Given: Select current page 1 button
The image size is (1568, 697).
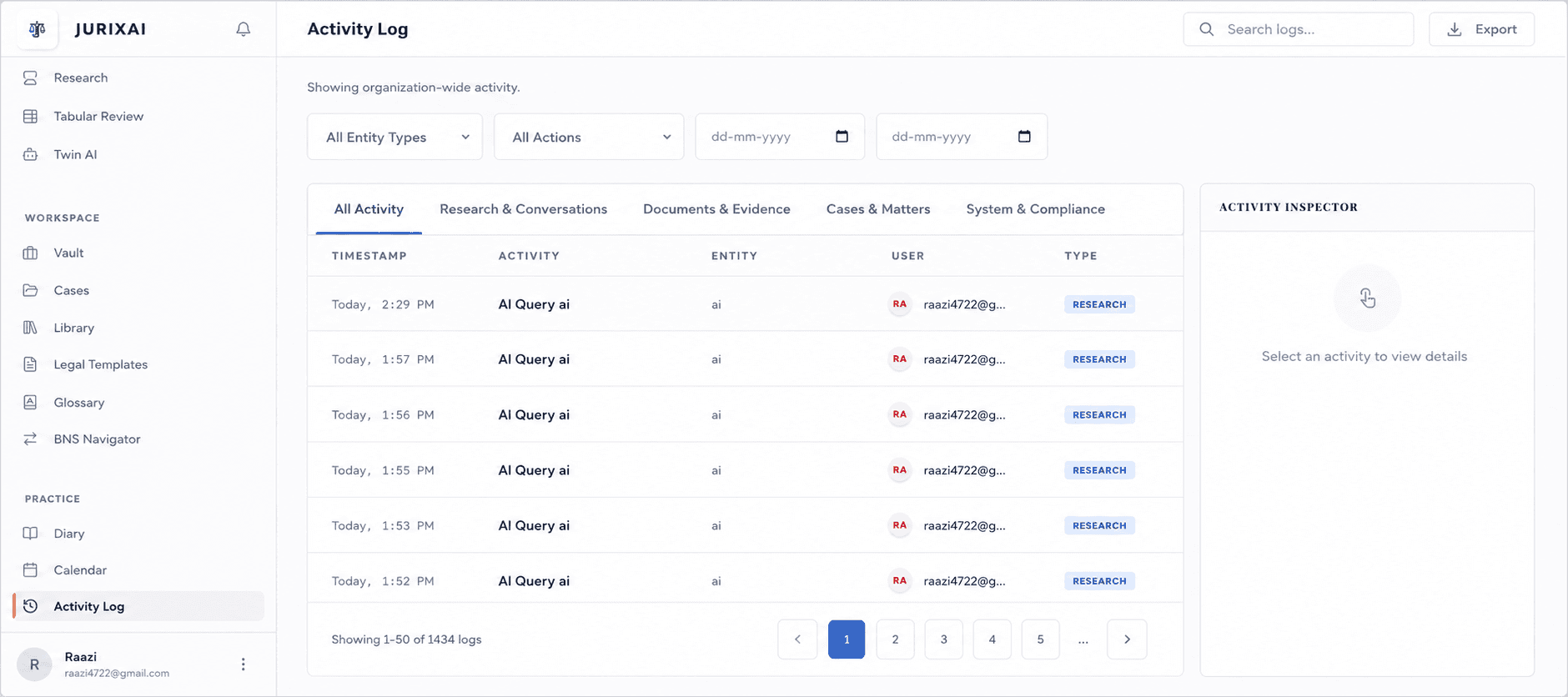Looking at the screenshot, I should (x=847, y=639).
